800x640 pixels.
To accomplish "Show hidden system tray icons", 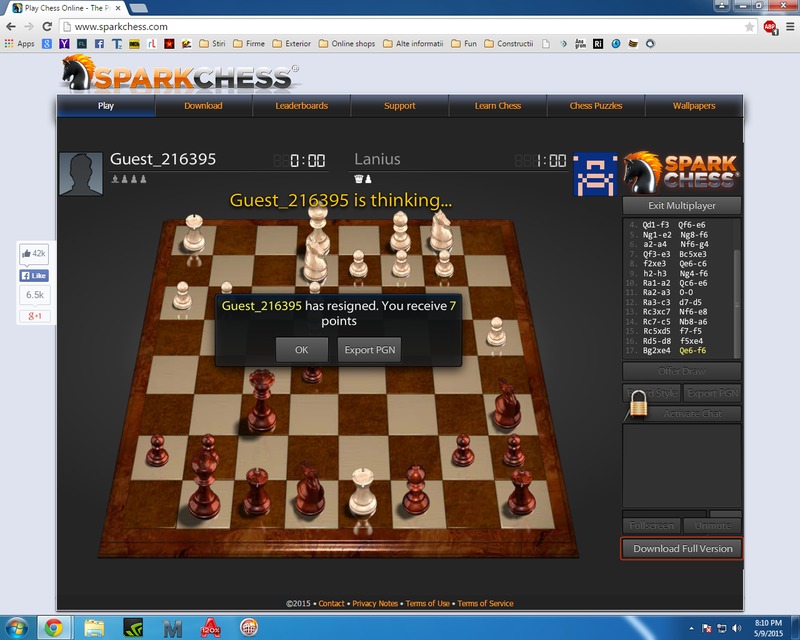I will click(x=691, y=628).
